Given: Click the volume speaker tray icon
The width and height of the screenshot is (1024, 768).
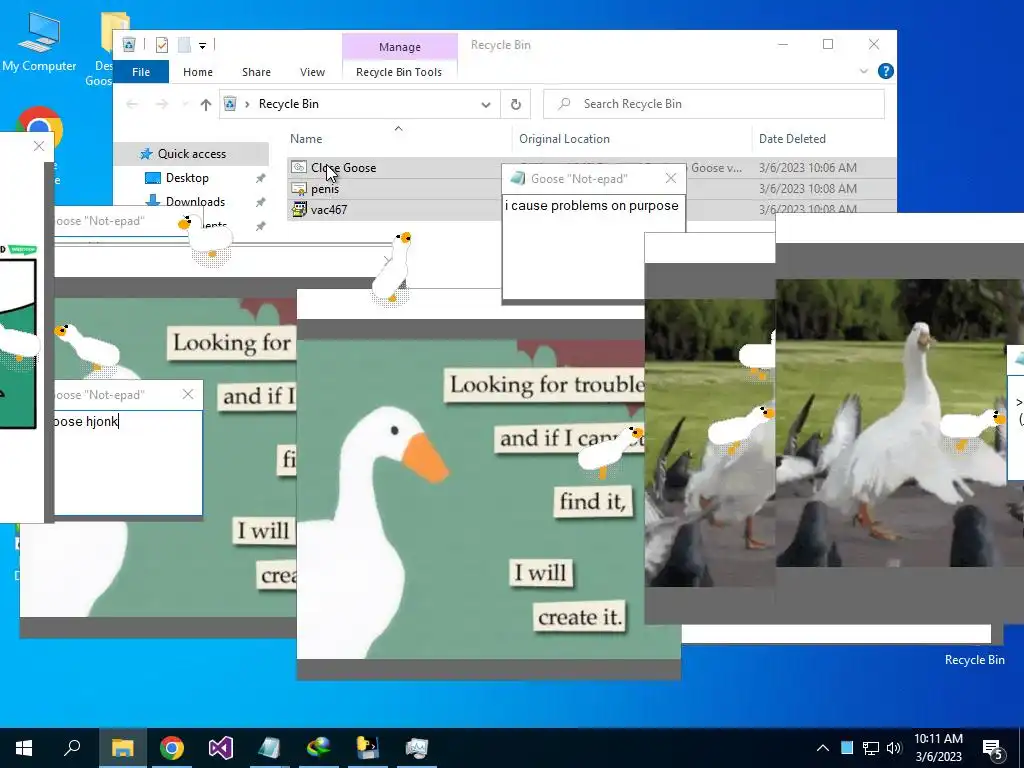Looking at the screenshot, I should pos(894,748).
